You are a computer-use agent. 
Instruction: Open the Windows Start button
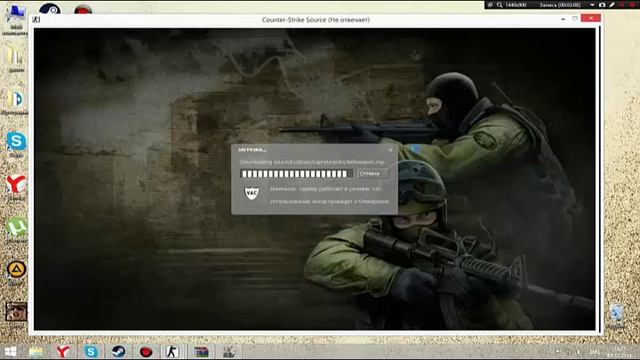coord(10,351)
